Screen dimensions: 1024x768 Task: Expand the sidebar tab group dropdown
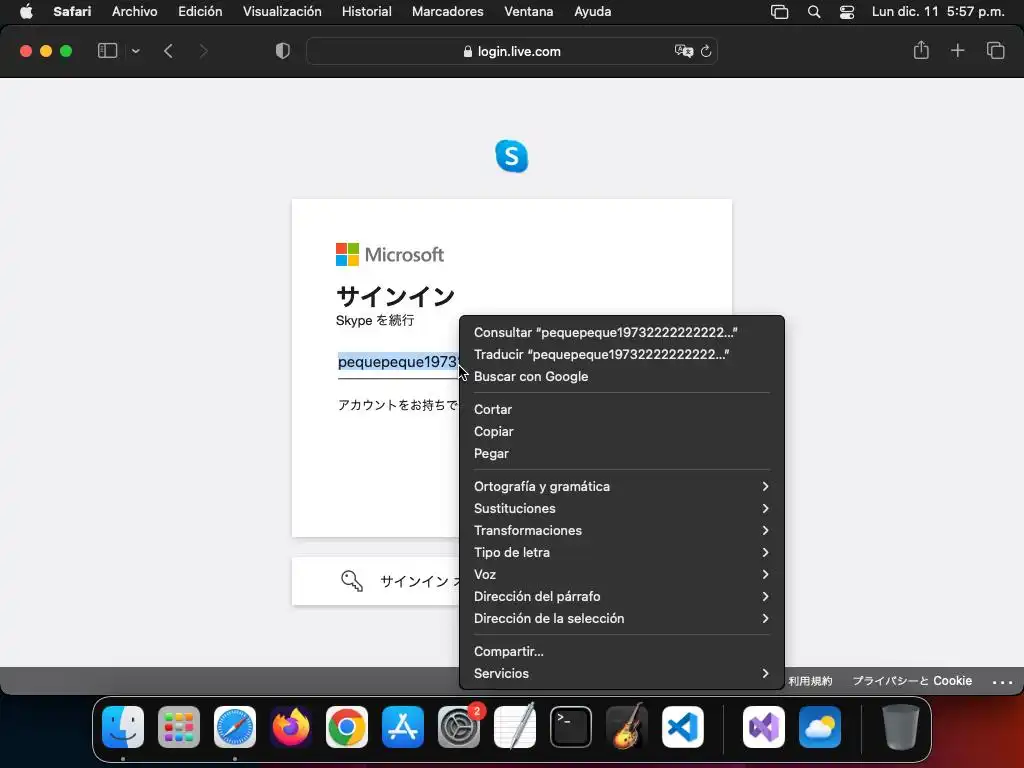(x=135, y=51)
